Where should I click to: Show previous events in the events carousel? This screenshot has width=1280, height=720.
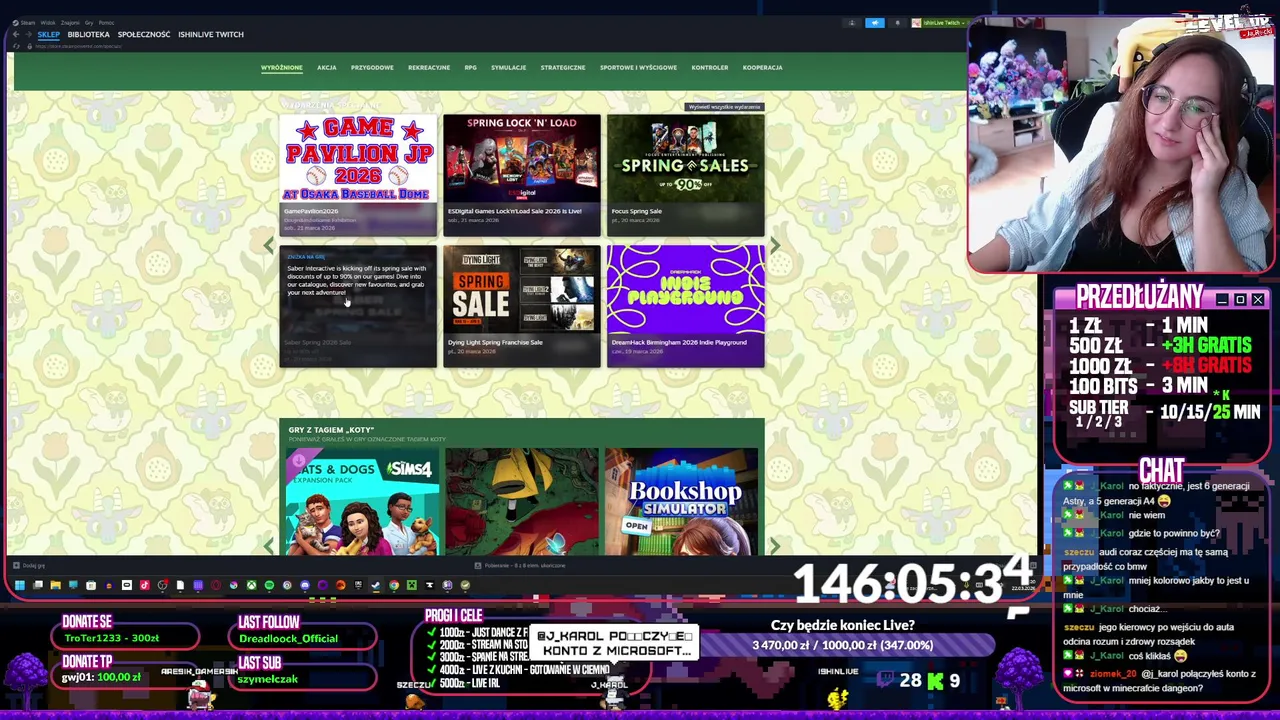point(268,245)
